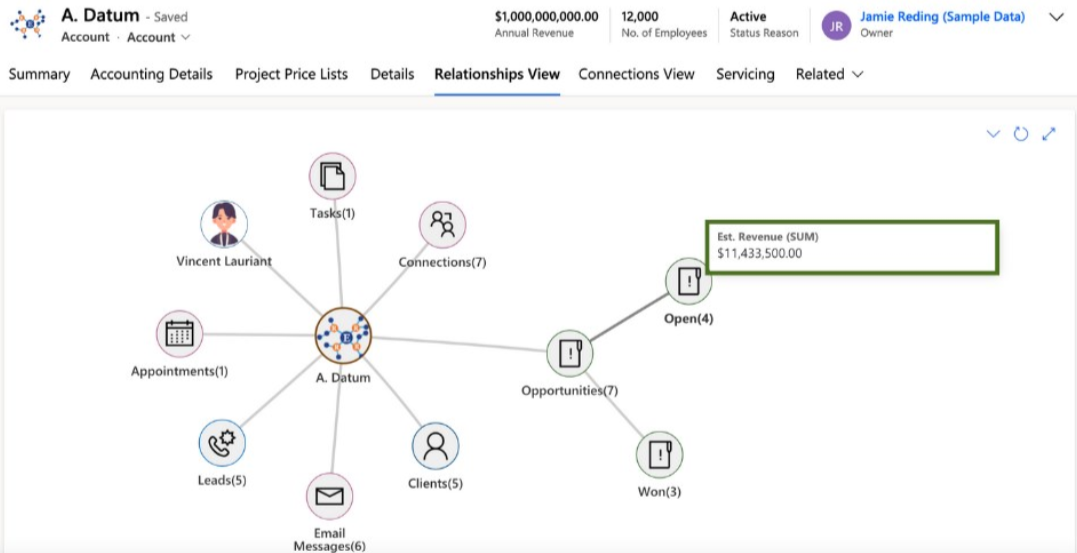Viewport: 1077px width, 553px height.
Task: Open Vincent Lauriant contact avatar
Action: point(224,225)
